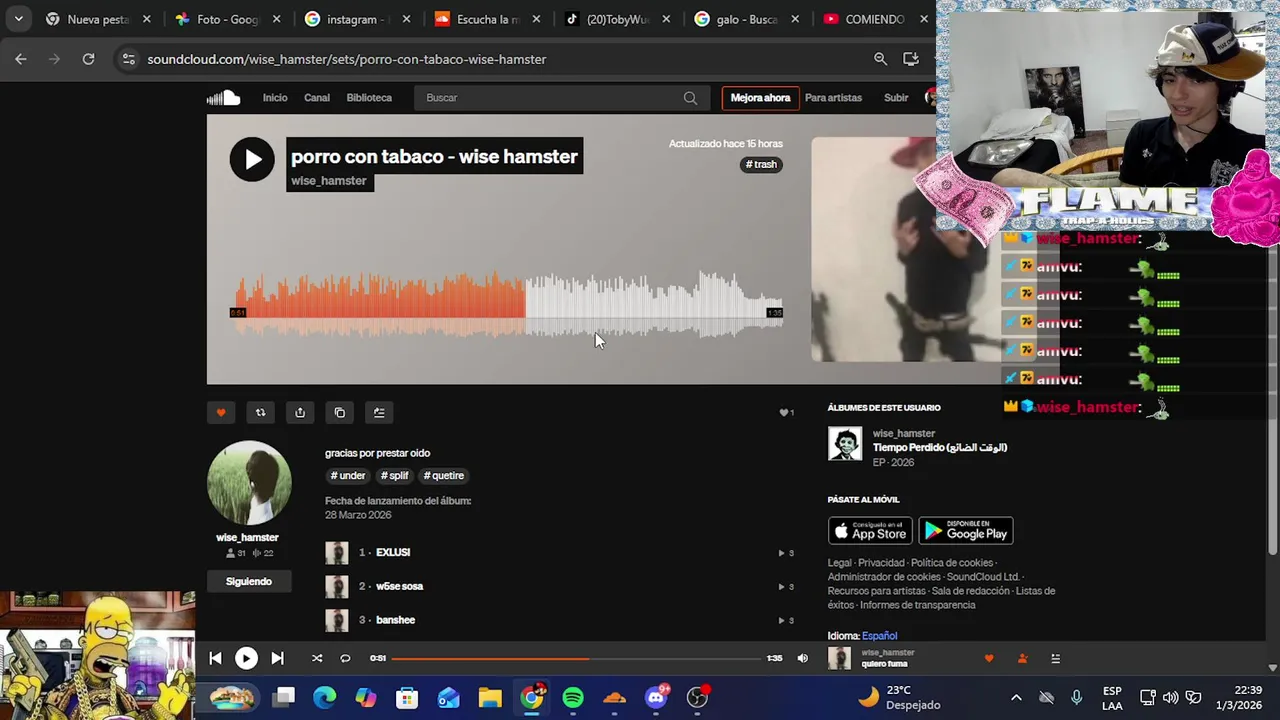The height and width of the screenshot is (720, 1280).
Task: Like current track quiero fuma
Action: coord(989,658)
